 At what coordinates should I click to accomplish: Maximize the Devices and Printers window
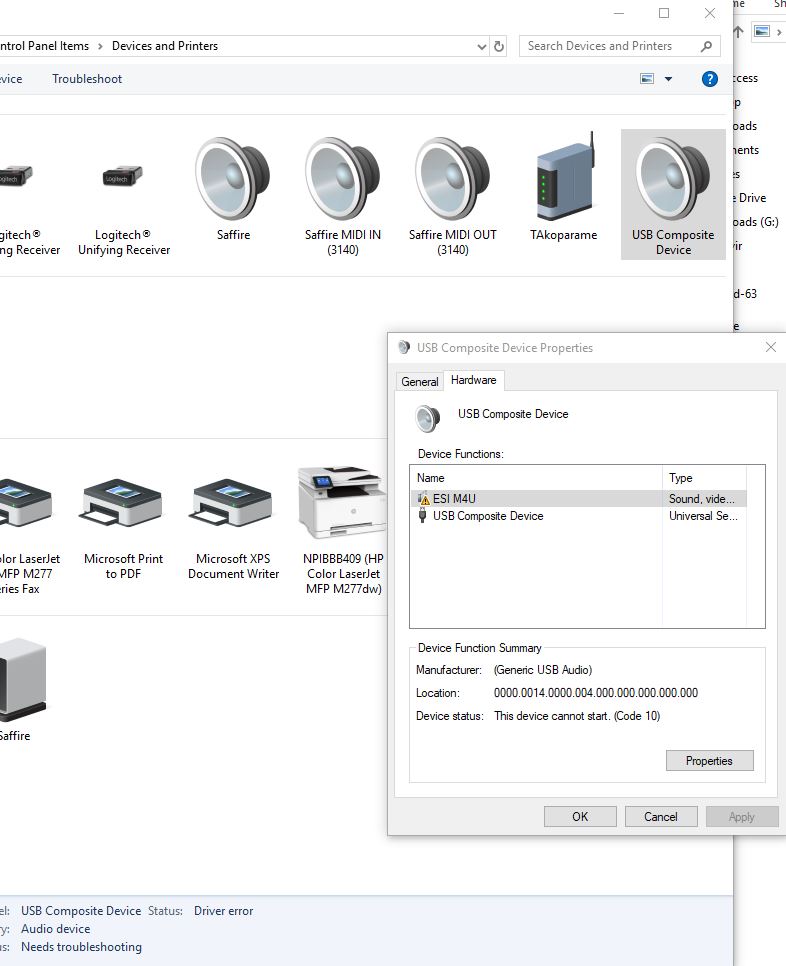pyautogui.click(x=664, y=13)
